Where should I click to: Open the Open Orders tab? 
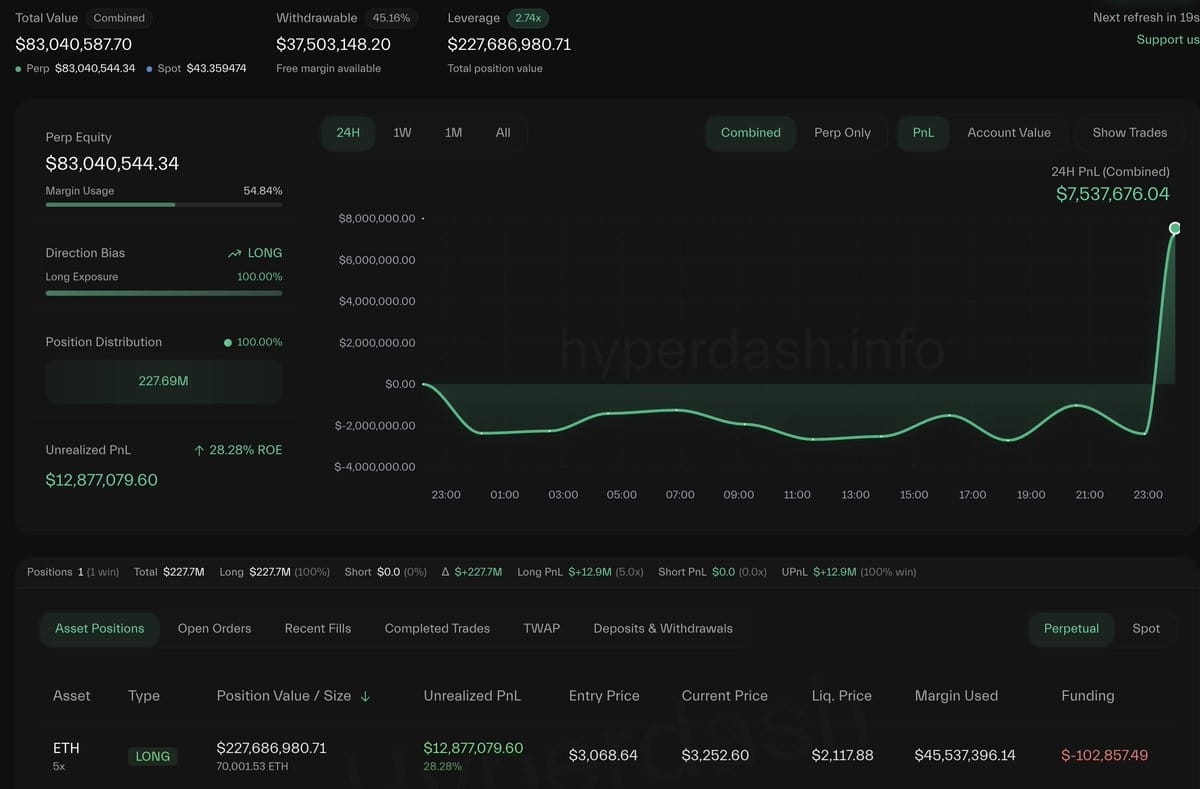pos(214,629)
